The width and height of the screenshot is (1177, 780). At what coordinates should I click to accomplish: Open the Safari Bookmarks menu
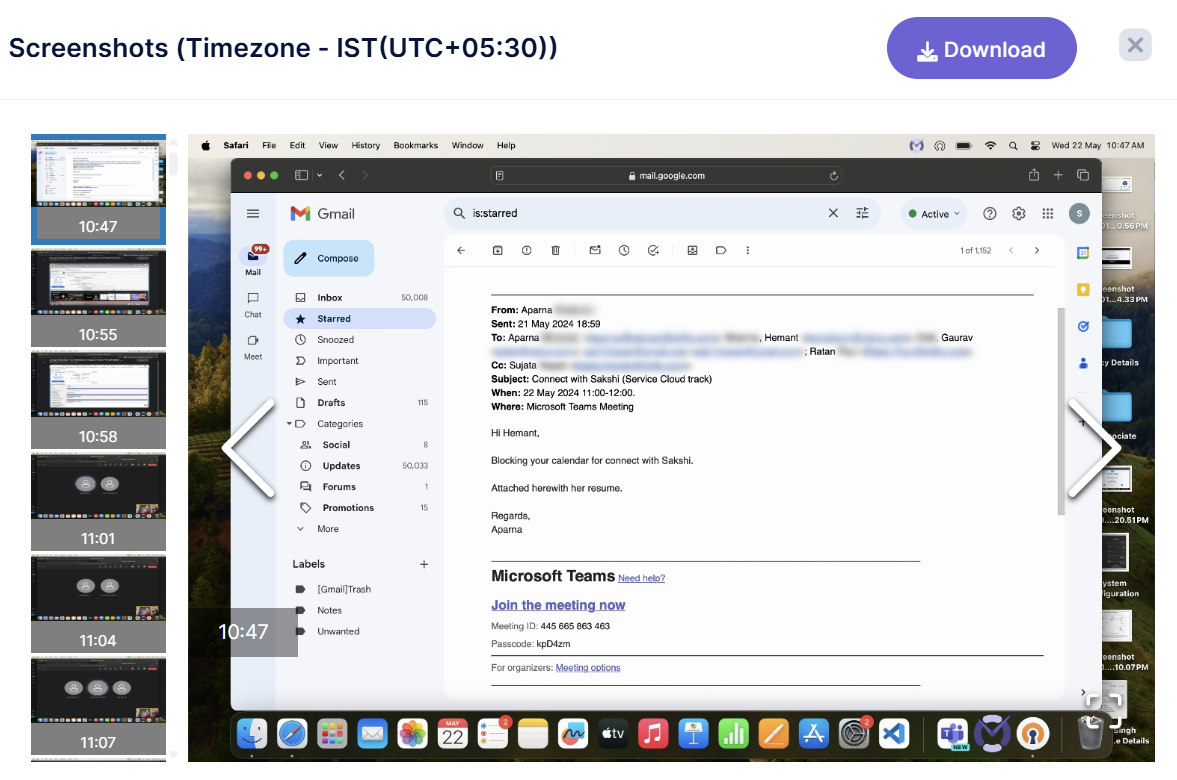(416, 146)
